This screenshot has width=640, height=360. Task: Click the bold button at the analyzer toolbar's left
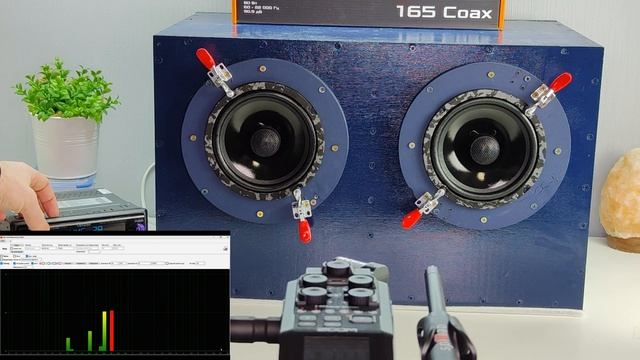click(4, 249)
